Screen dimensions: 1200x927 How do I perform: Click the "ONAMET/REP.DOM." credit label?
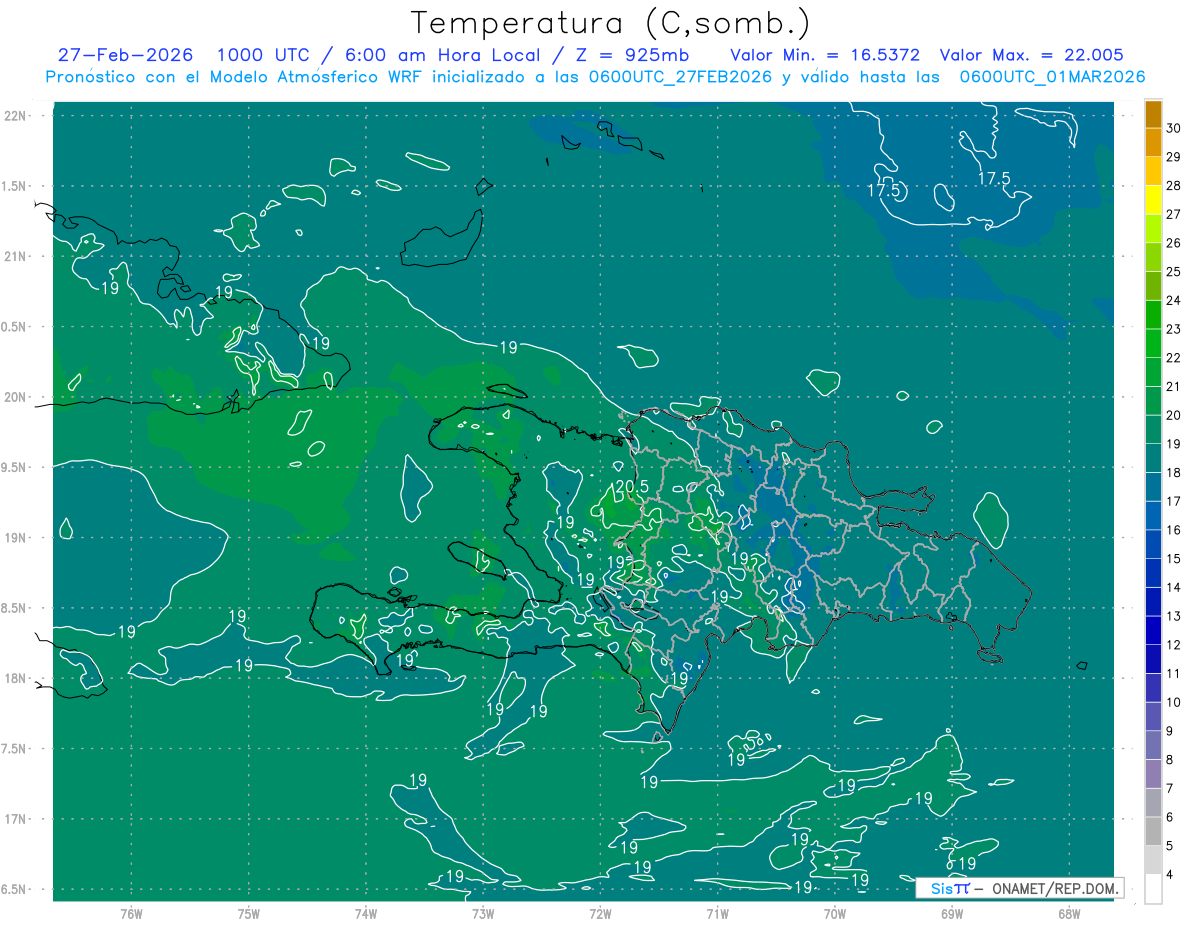1054,888
